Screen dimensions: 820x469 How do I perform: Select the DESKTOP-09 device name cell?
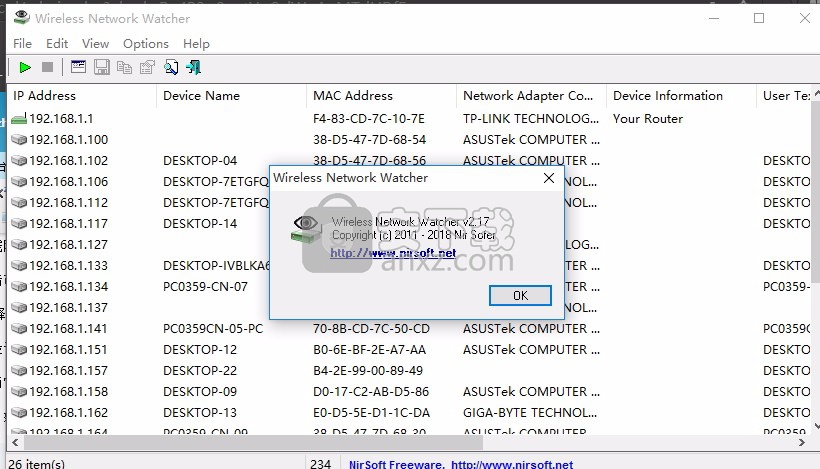coord(200,392)
